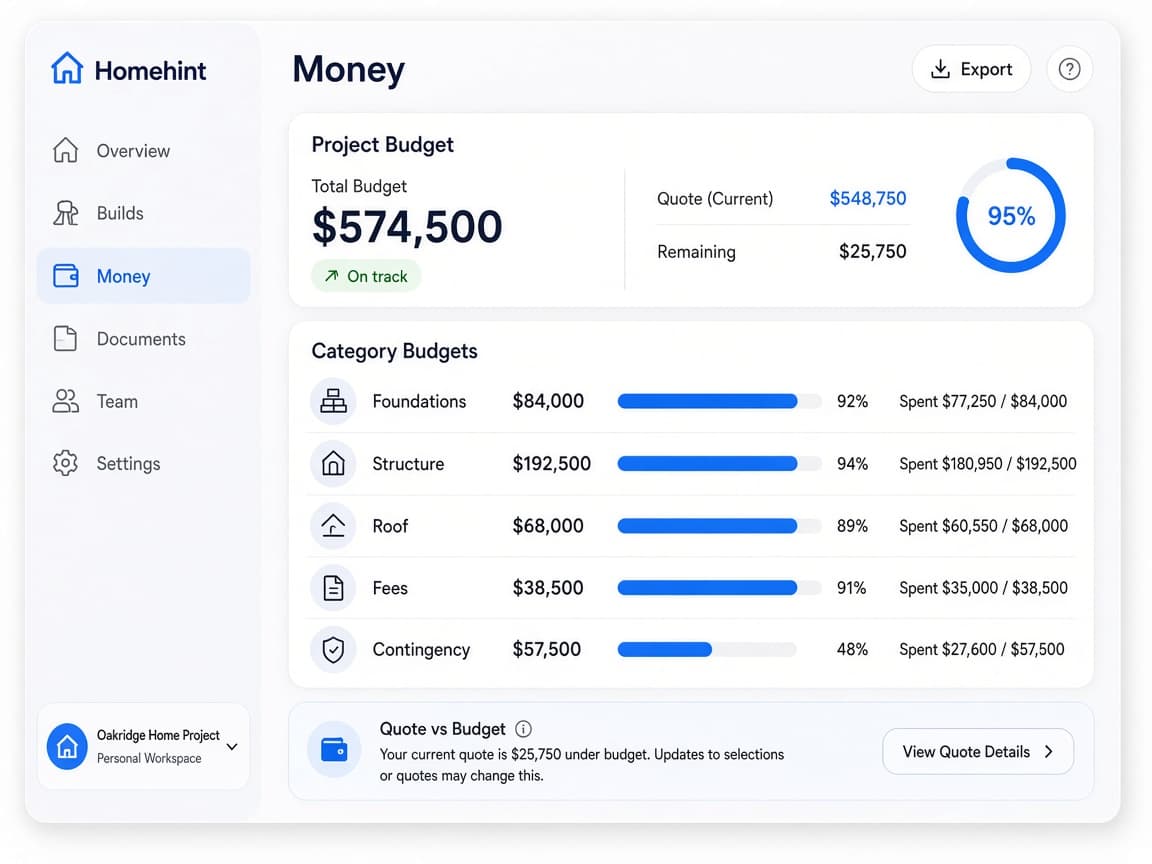Viewport: 1152px width, 864px height.
Task: Click 'Spent $27,600 / $57,500' text
Action: click(x=982, y=649)
